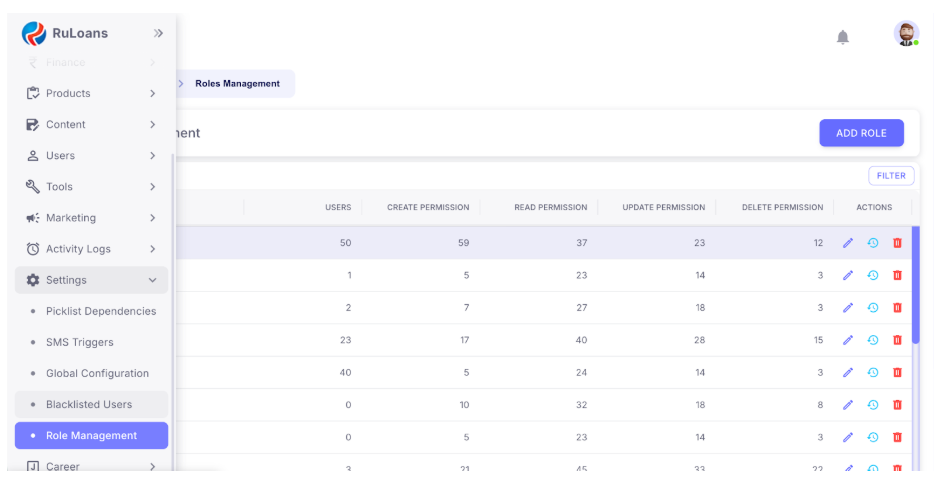
Task: Collapse the sidebar using double chevron
Action: 158,33
